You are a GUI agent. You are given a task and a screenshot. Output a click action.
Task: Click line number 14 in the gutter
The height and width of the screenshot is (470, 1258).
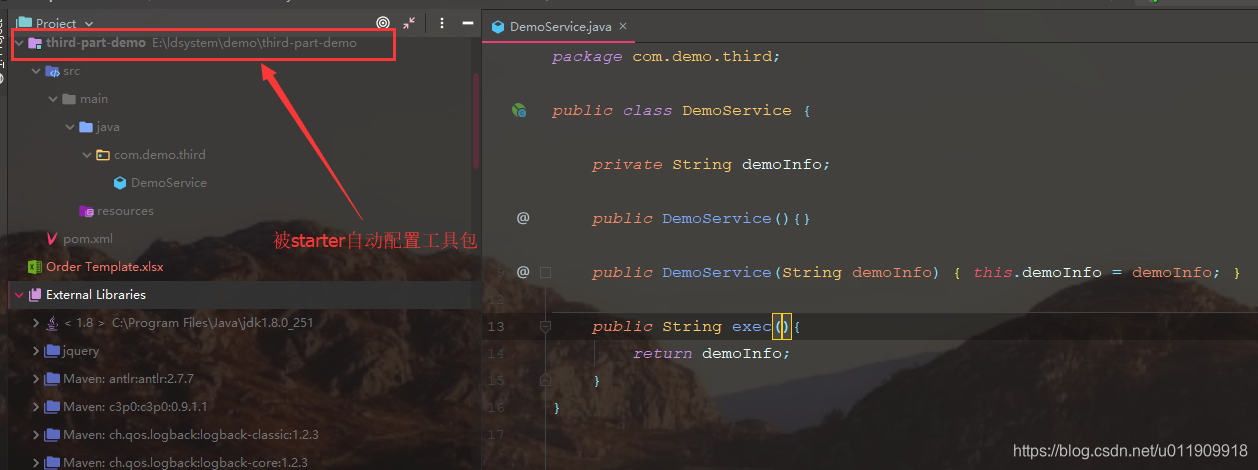pos(495,353)
